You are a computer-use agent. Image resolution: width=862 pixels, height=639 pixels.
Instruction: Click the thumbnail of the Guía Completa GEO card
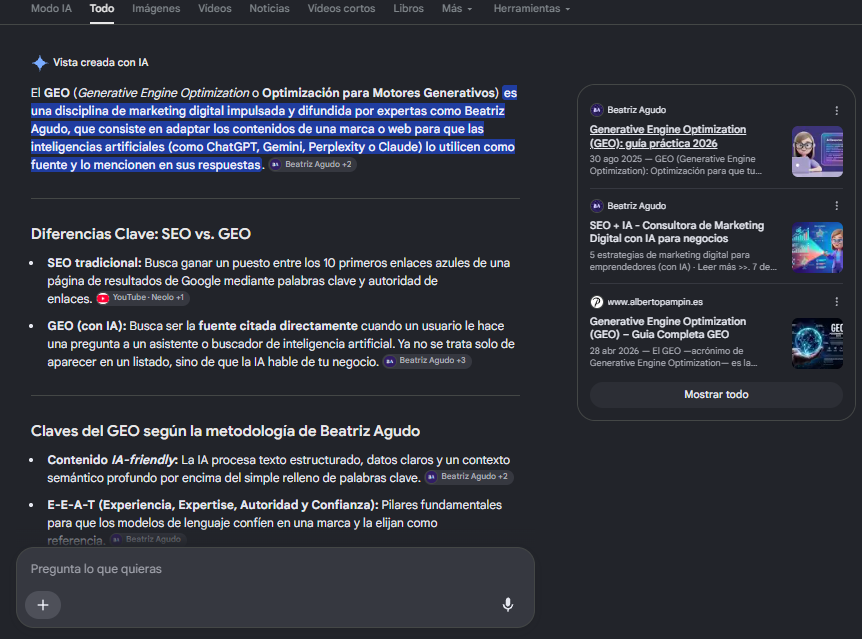click(817, 343)
